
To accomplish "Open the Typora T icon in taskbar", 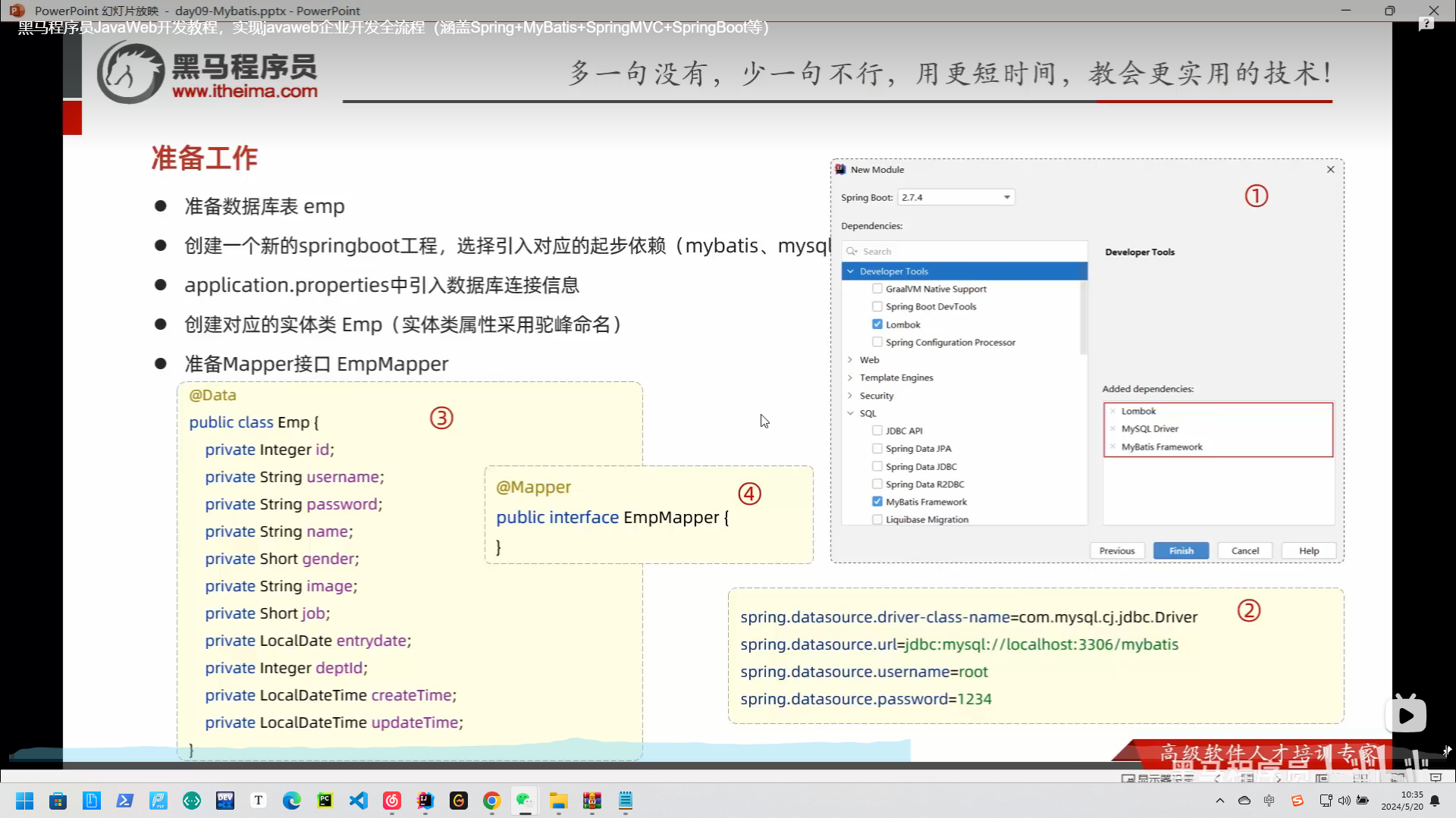I will [x=259, y=801].
